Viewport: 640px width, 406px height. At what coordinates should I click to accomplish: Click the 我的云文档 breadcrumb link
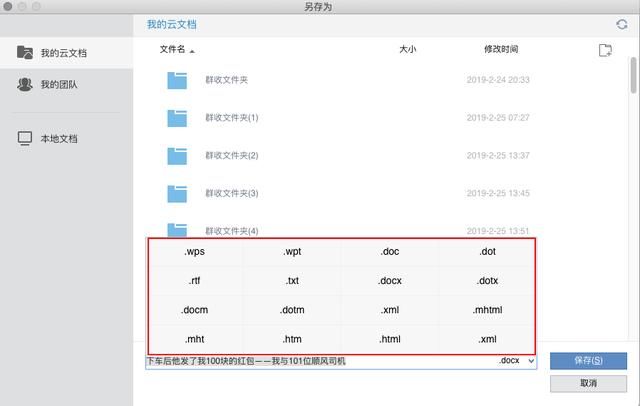point(171,24)
